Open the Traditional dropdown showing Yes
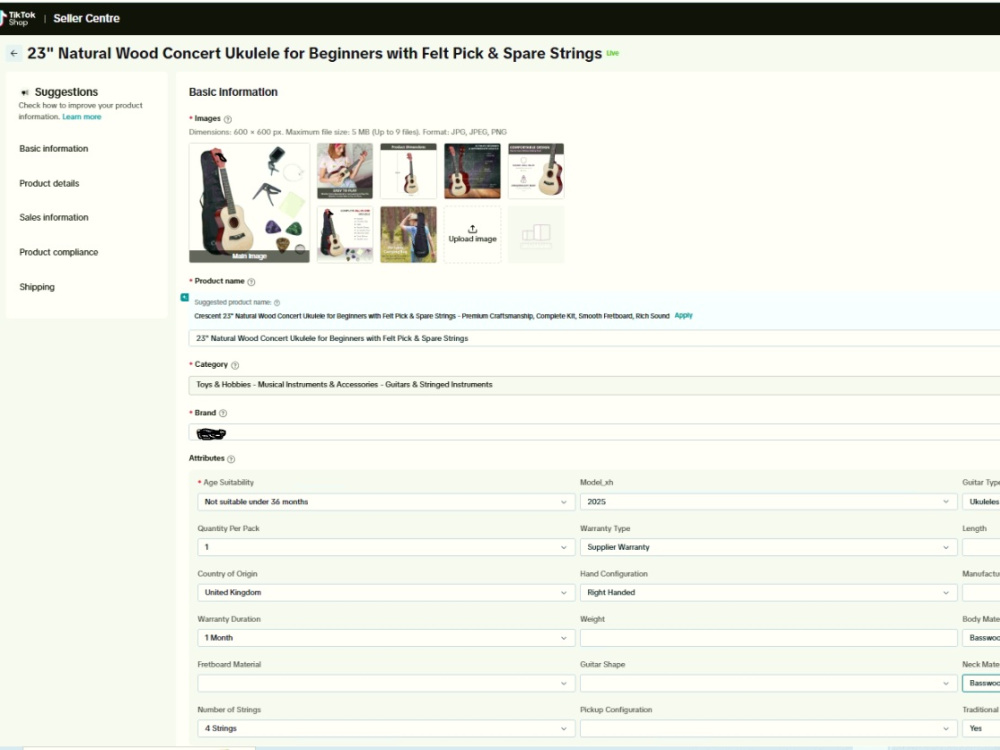The image size is (1000, 750). pyautogui.click(x=981, y=728)
